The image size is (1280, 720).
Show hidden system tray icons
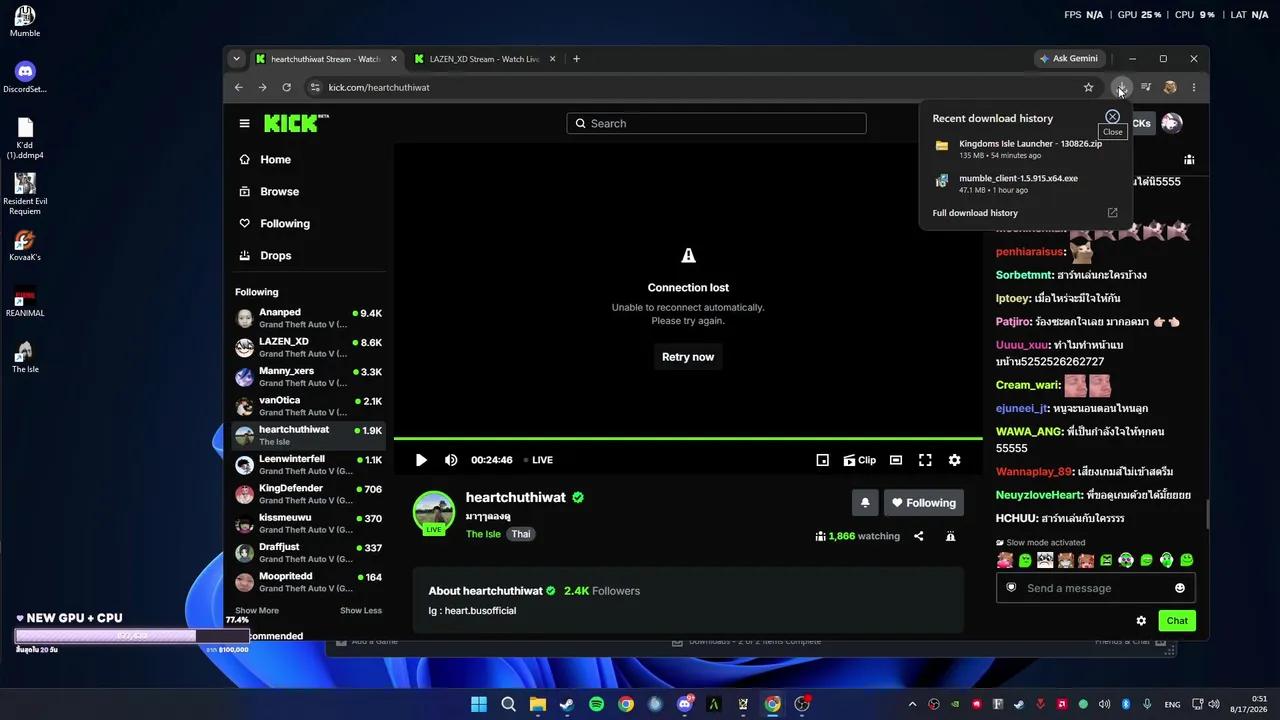tap(912, 704)
